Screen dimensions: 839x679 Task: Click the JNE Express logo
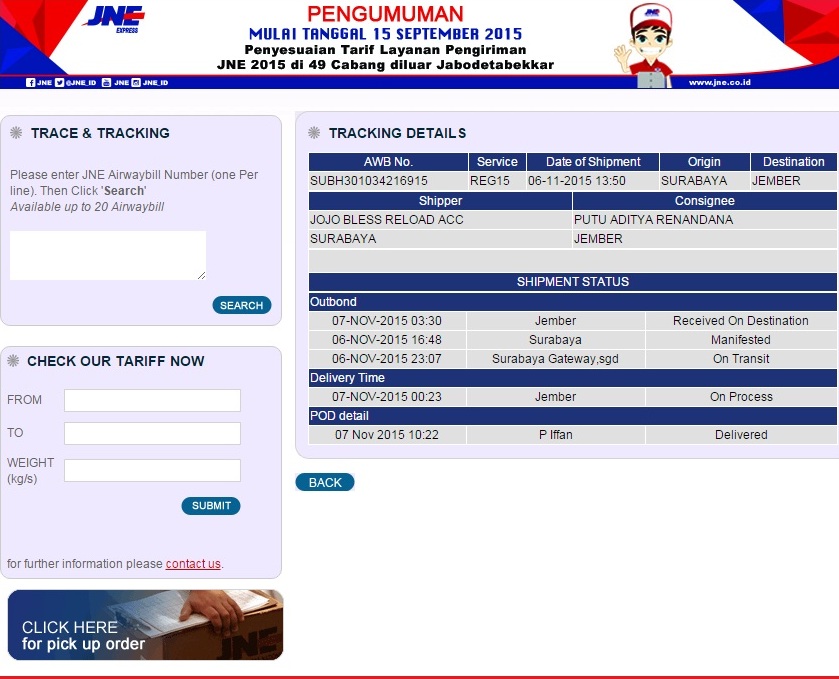pyautogui.click(x=116, y=20)
